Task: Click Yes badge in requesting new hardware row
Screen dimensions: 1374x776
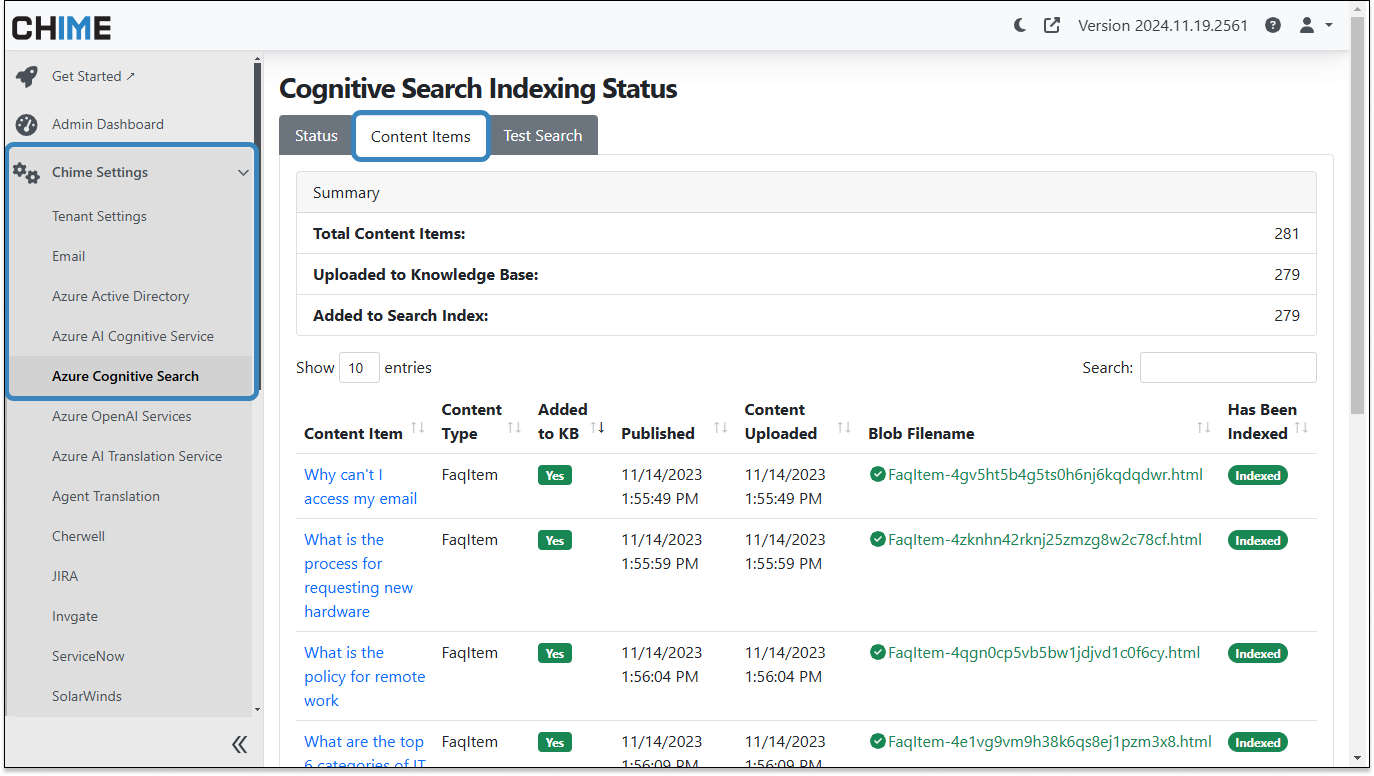Action: [555, 540]
